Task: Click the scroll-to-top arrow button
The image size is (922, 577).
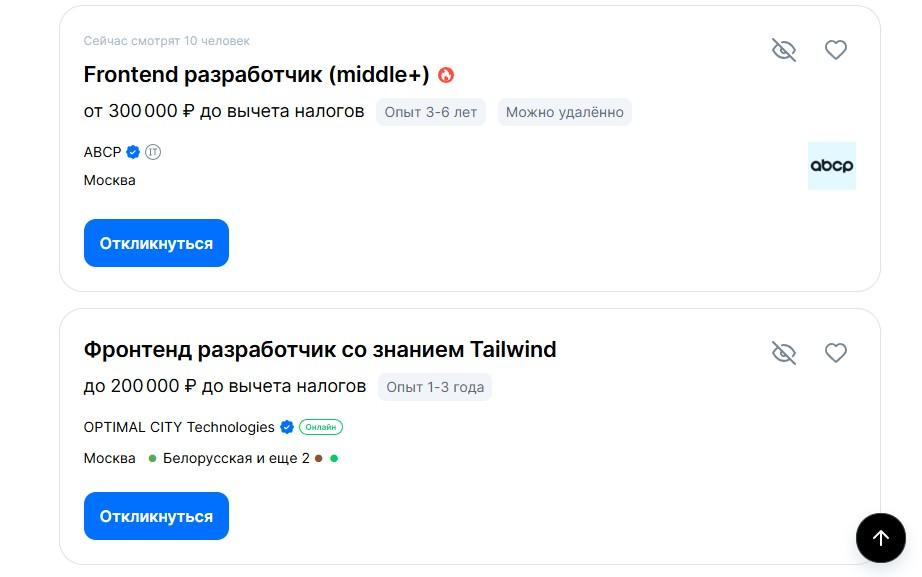Action: point(881,538)
